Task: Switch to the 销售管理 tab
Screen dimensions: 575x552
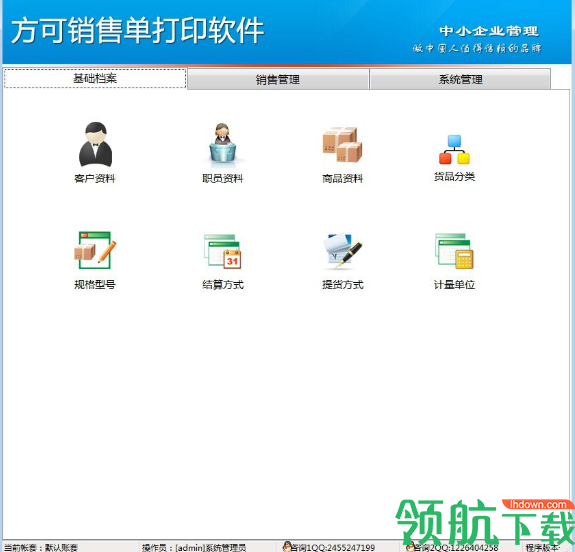Action: pos(278,79)
